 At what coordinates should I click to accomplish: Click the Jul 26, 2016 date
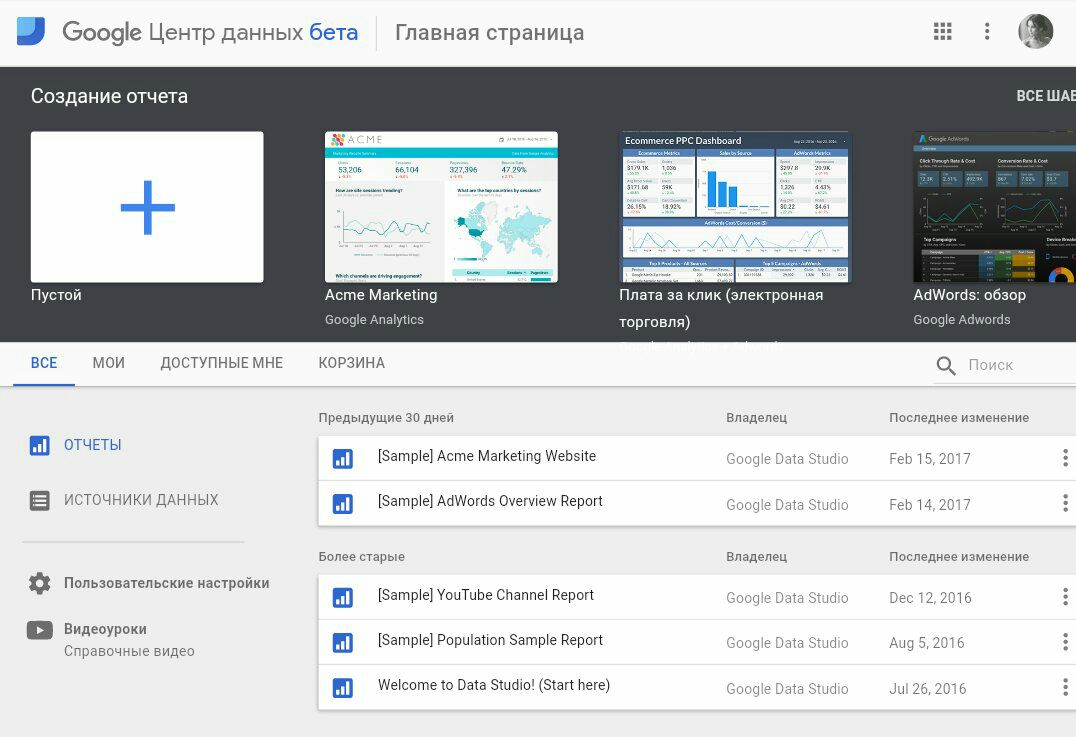(x=928, y=689)
